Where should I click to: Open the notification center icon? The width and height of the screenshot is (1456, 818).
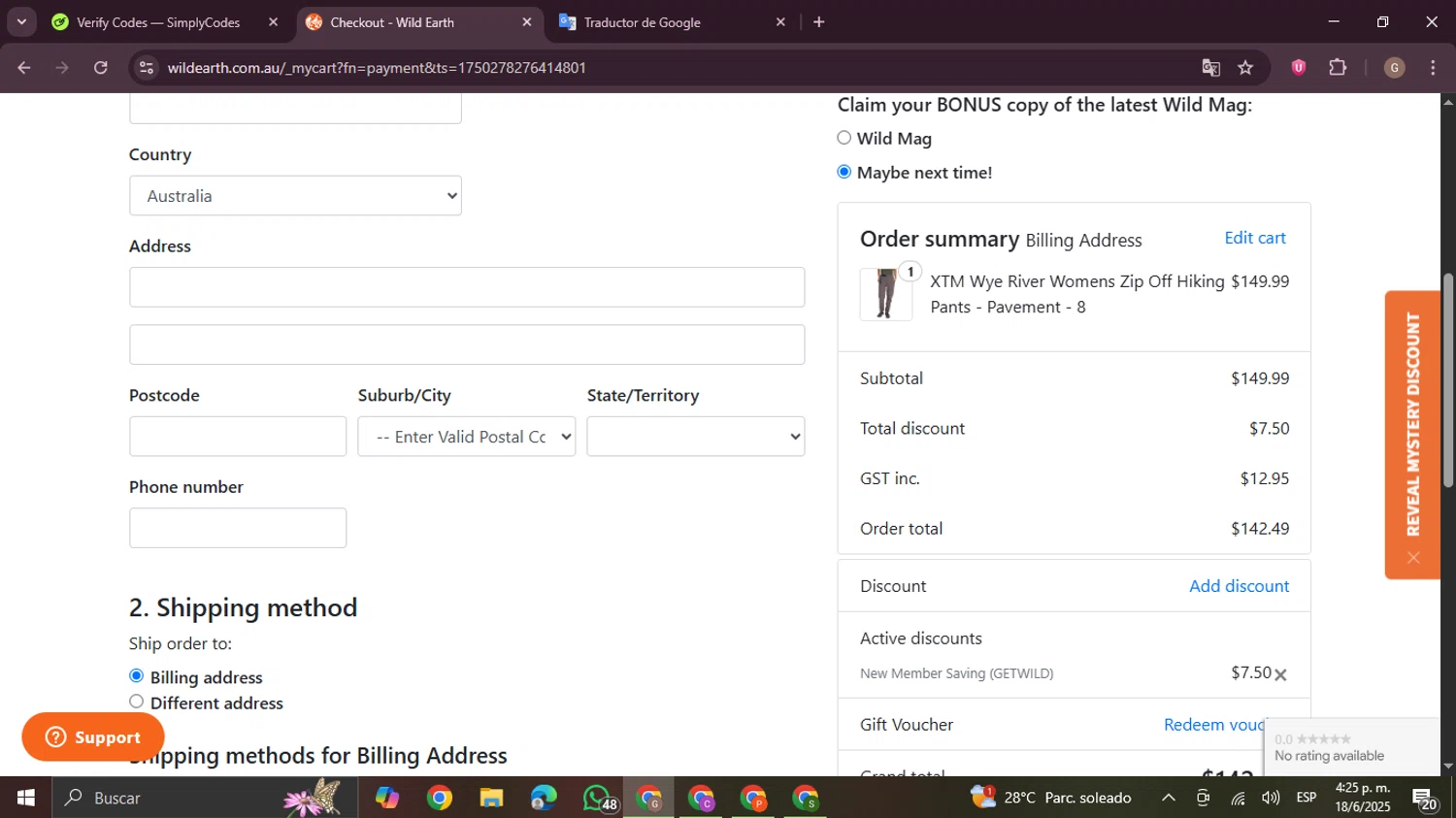tap(1425, 800)
